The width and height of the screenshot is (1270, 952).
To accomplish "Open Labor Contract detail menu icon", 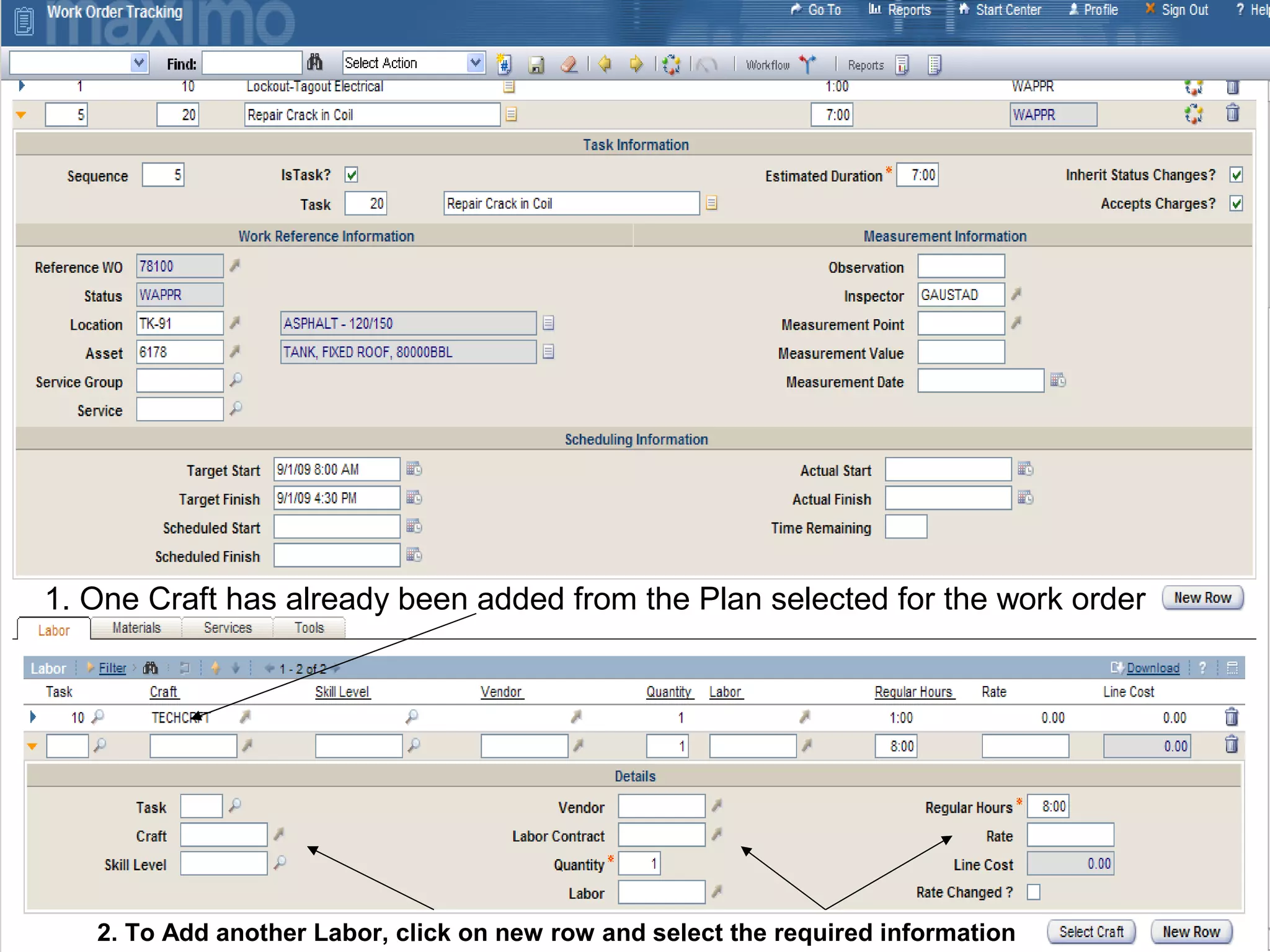I will (717, 834).
